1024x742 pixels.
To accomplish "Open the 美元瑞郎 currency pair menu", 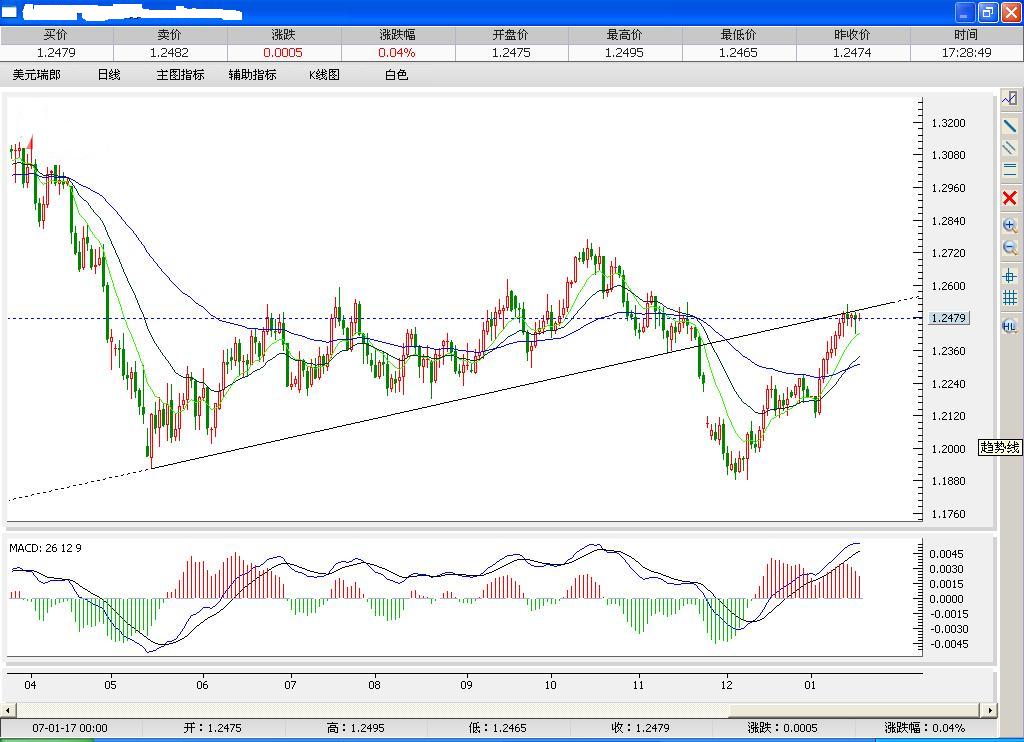I will pyautogui.click(x=37, y=75).
